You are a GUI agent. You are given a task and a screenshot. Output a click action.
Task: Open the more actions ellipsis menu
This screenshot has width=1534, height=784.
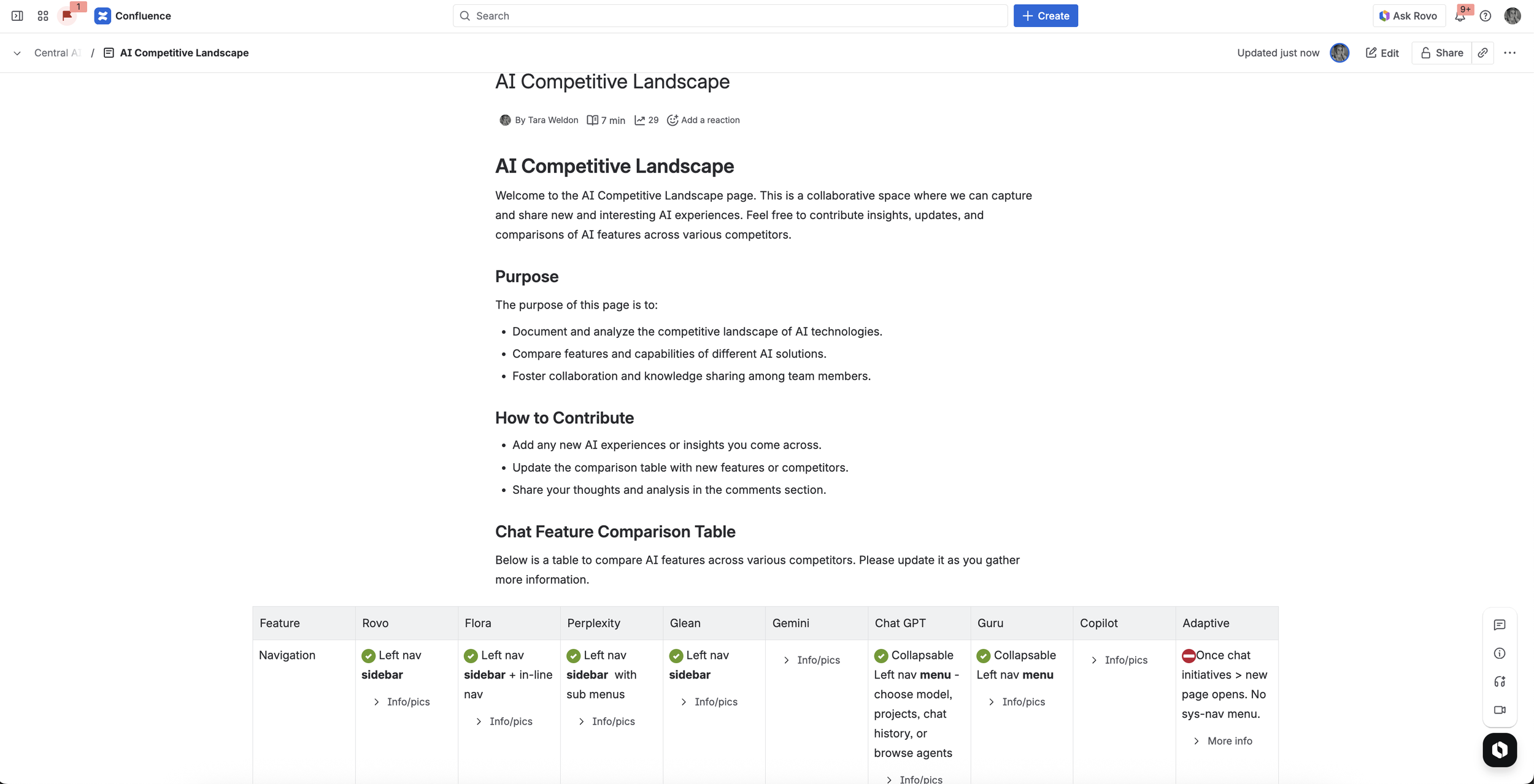1510,53
